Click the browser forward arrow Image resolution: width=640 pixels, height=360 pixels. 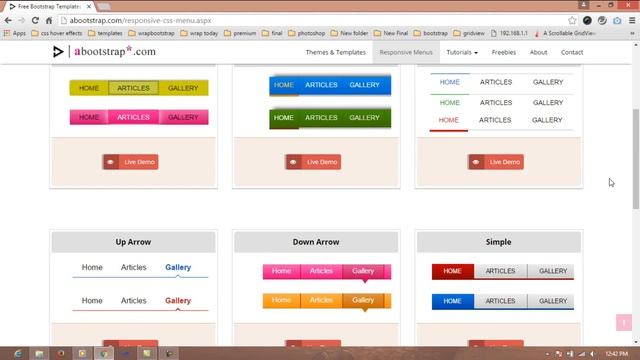point(22,20)
